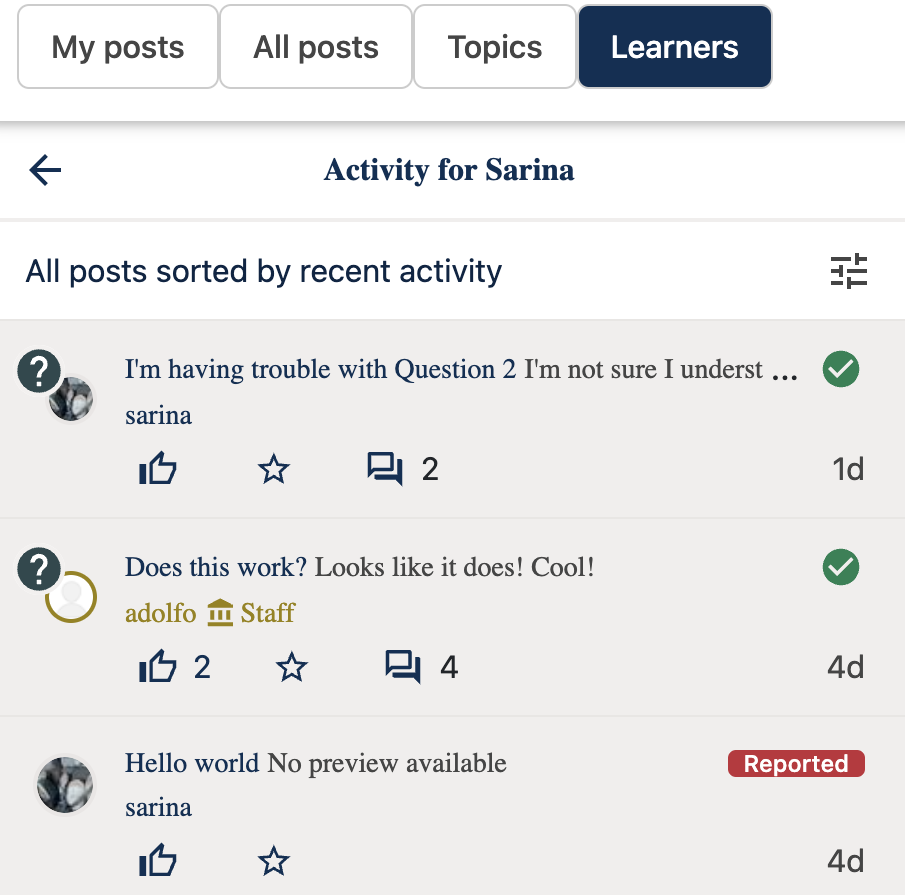Like sarina's Question 2 post

tap(158, 468)
